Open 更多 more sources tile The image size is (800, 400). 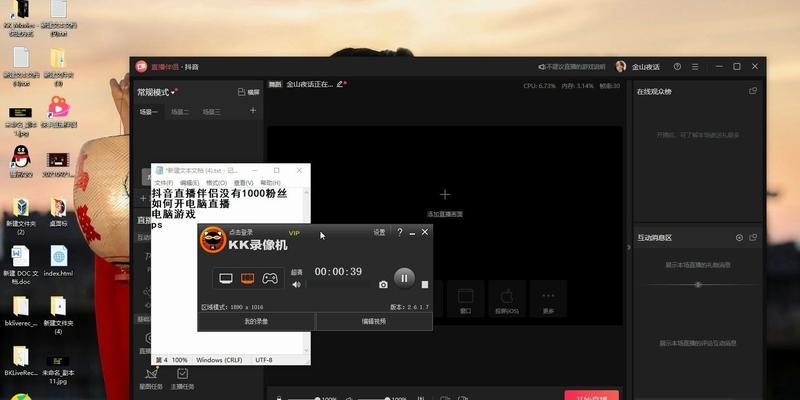[x=548, y=299]
